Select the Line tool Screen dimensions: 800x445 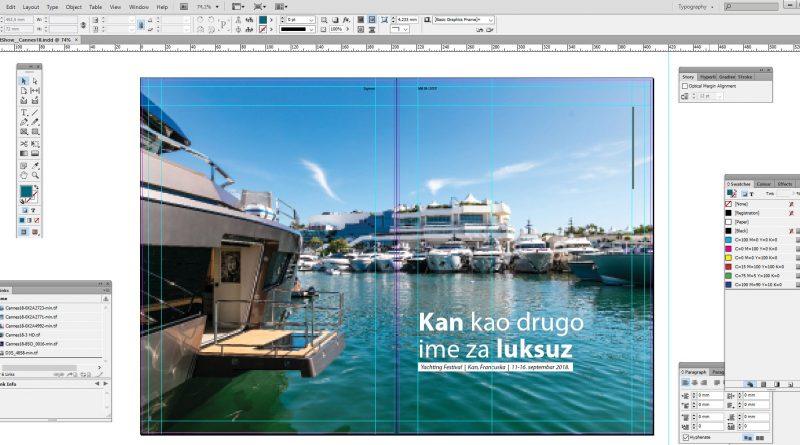[35, 112]
